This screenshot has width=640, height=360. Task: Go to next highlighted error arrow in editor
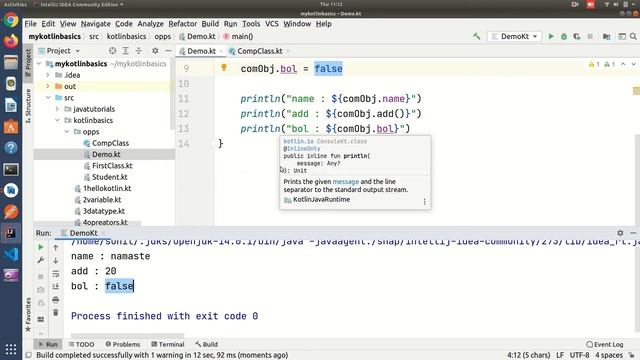click(633, 64)
